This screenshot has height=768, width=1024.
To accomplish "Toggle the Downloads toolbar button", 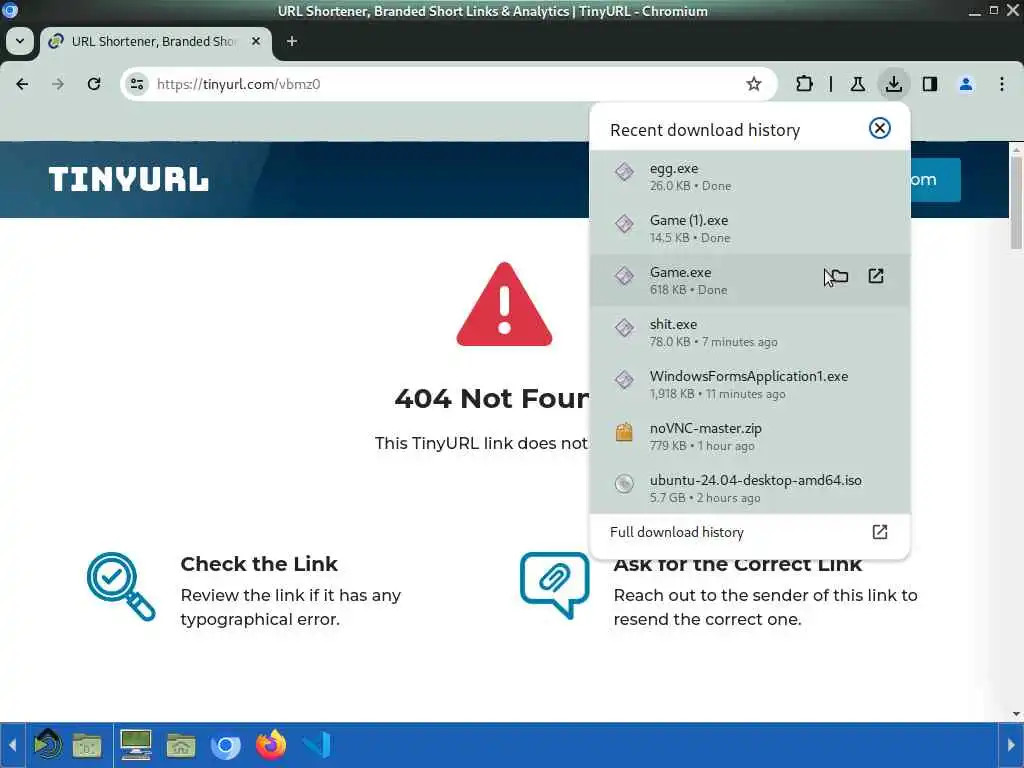I will pyautogui.click(x=893, y=84).
